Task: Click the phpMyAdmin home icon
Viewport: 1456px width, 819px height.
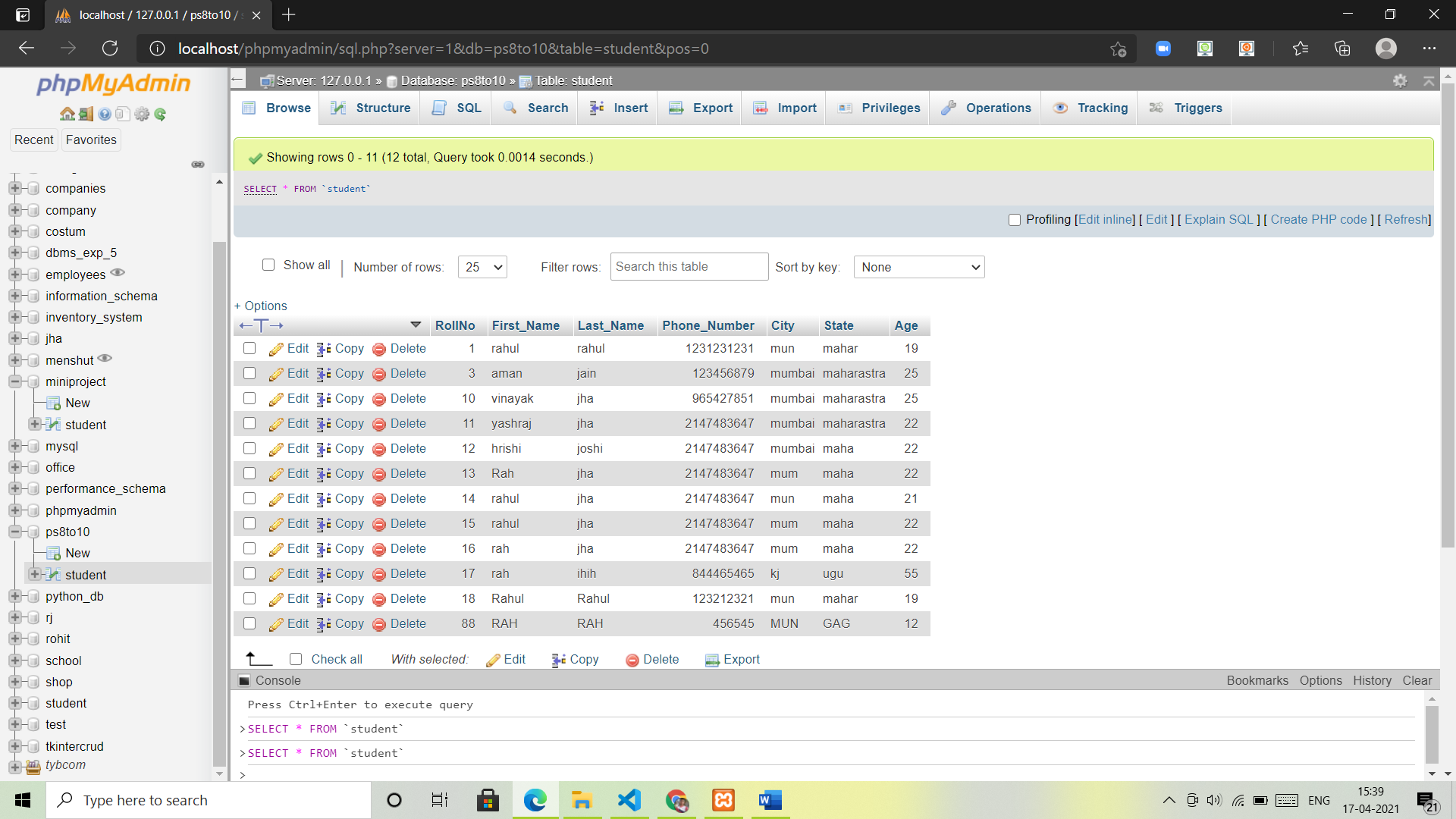Action: 67,114
